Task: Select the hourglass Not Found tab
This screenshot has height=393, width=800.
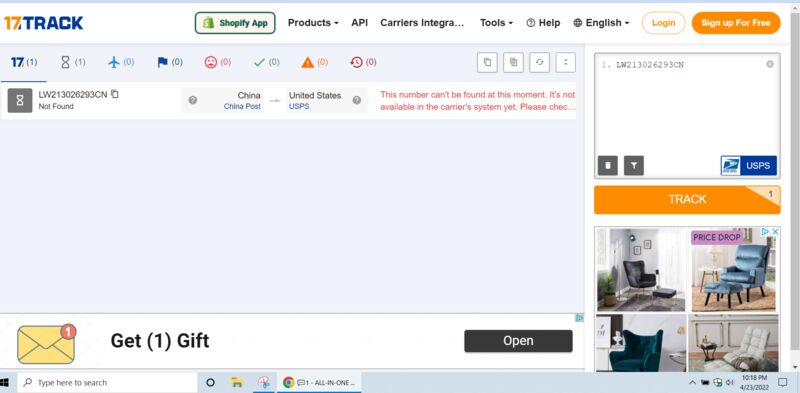Action: [73, 62]
